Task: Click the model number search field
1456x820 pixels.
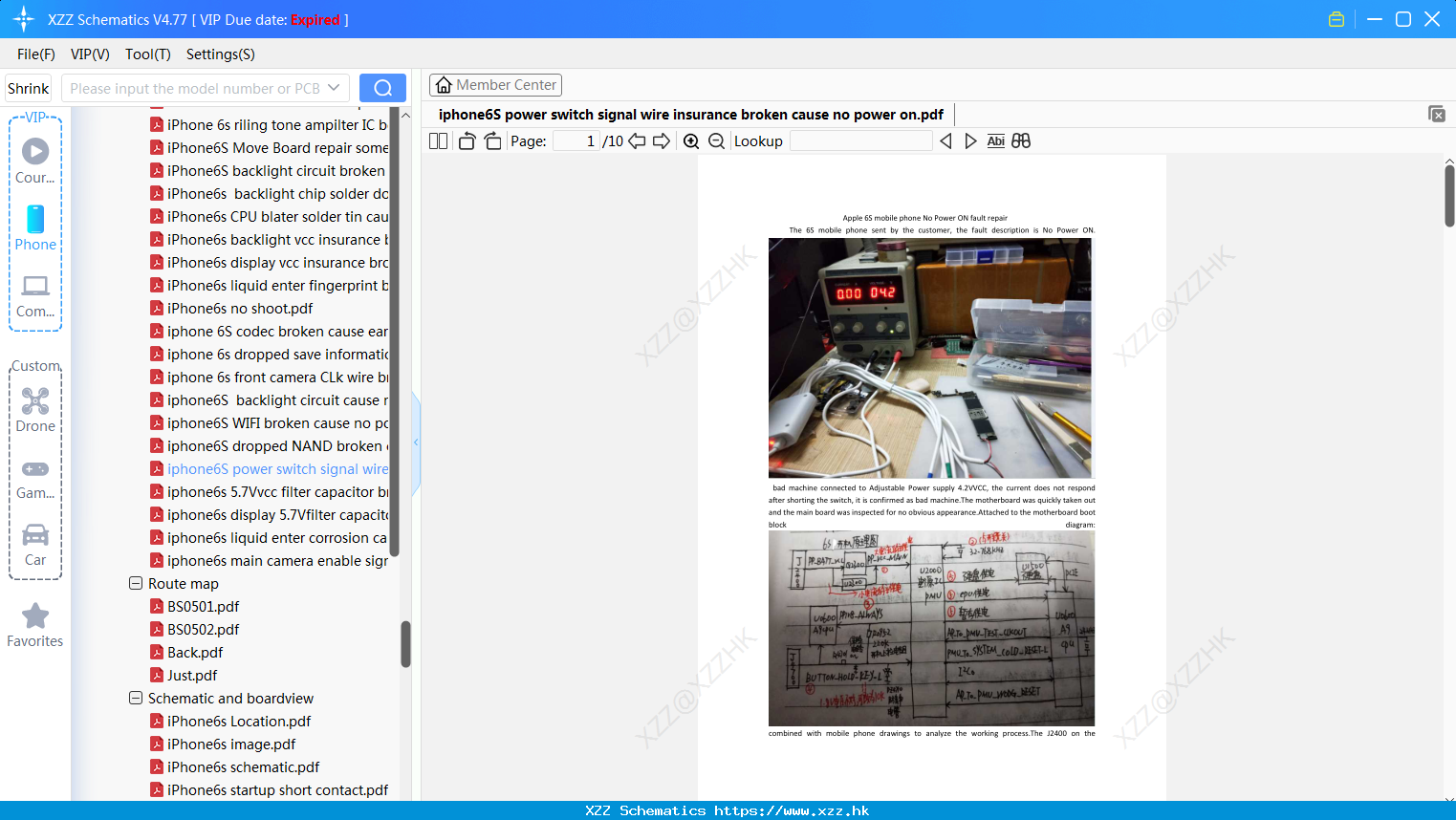Action: click(194, 88)
